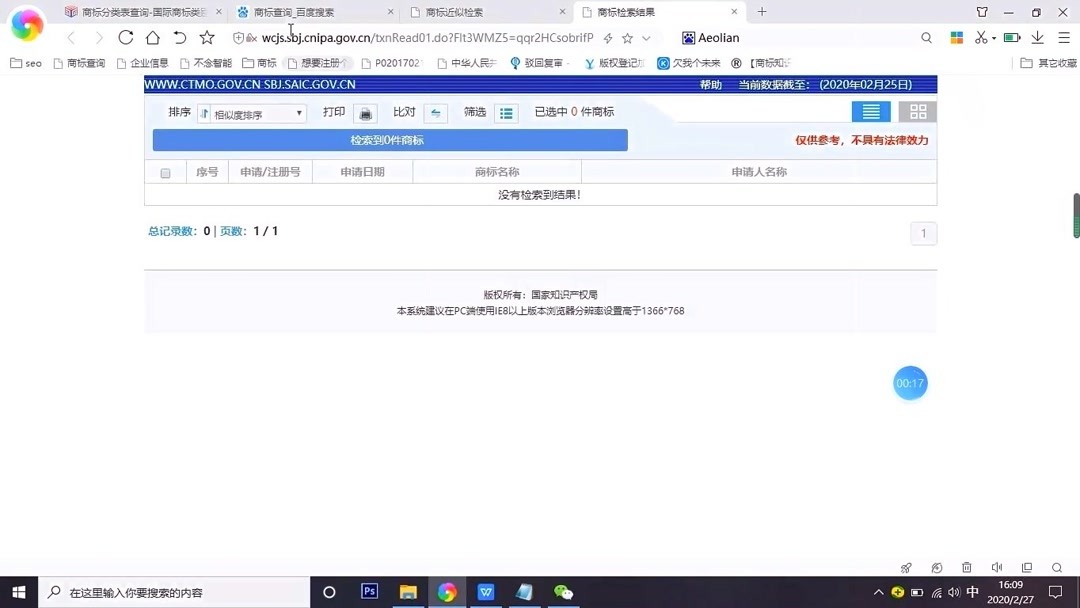The height and width of the screenshot is (608, 1080).
Task: Click the 帮助 link on the blue bar
Action: tap(710, 84)
